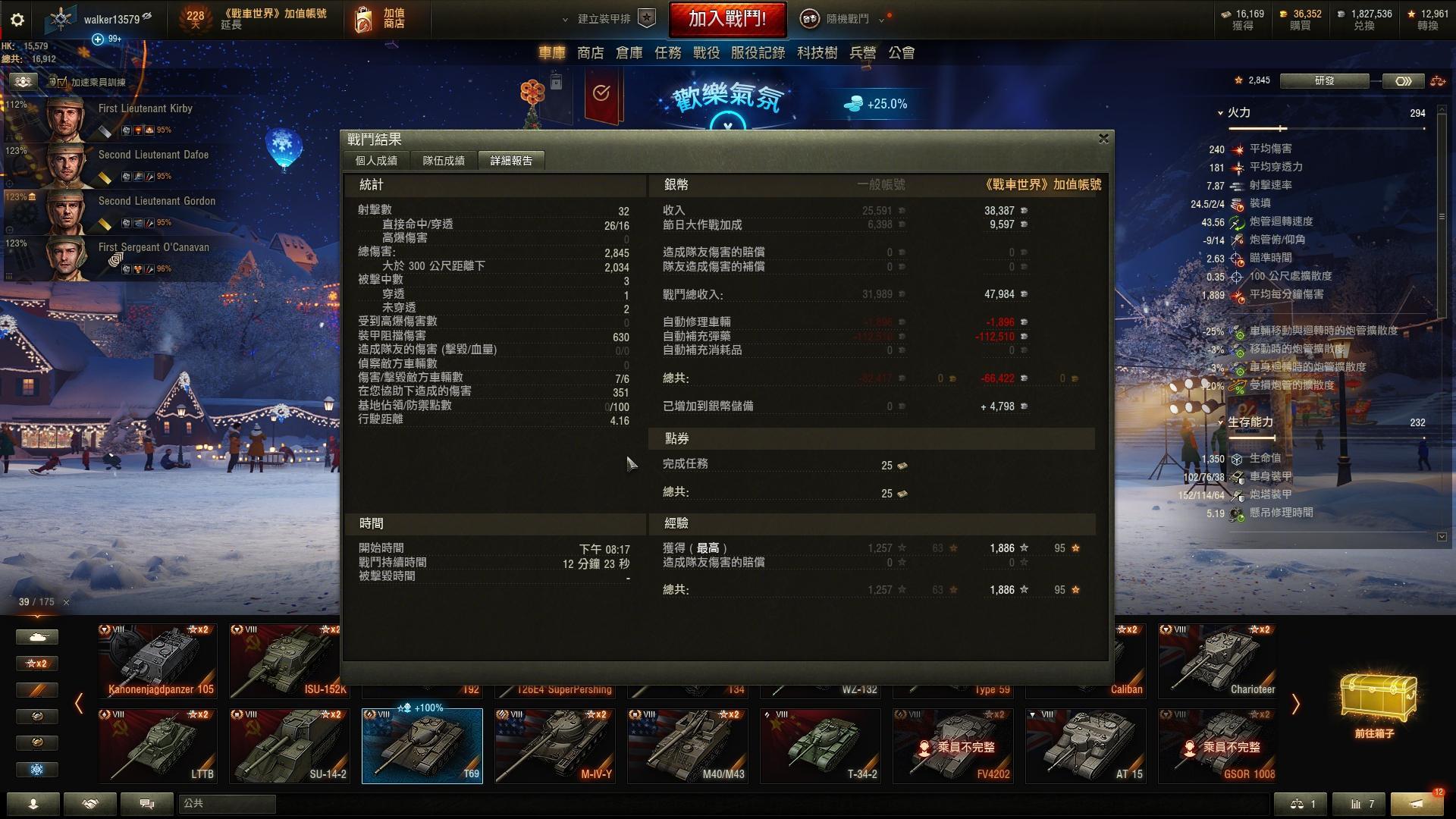Screen dimensions: 1456x819
Task: Open the 科技樹 tech tree menu
Action: [x=817, y=53]
